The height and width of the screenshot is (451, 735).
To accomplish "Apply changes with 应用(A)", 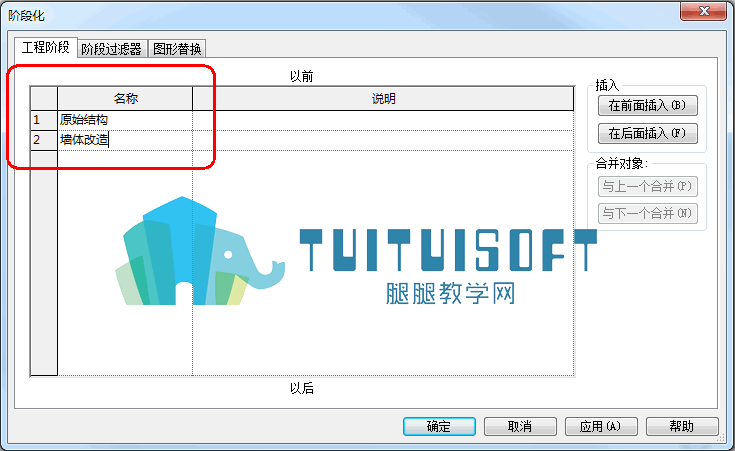I will (x=601, y=426).
